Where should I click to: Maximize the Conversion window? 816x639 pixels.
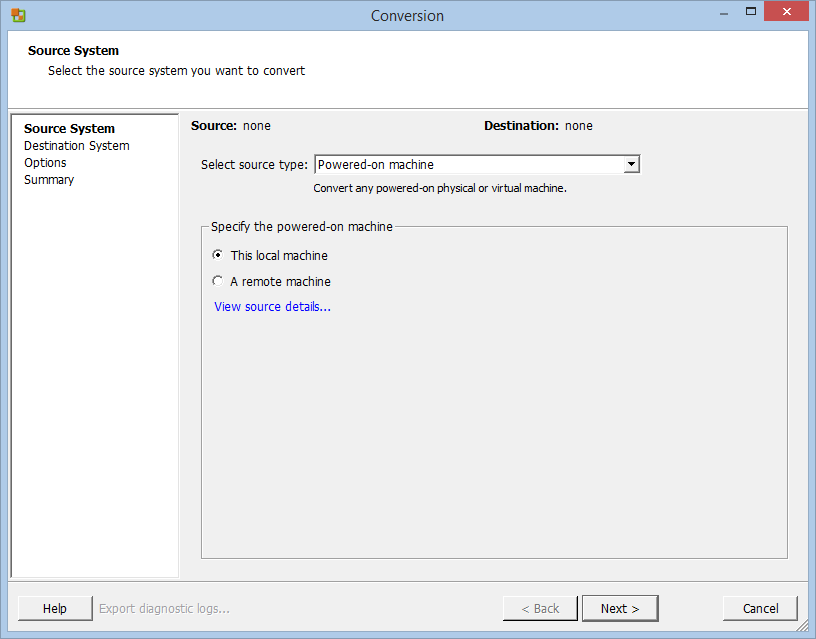[x=750, y=11]
